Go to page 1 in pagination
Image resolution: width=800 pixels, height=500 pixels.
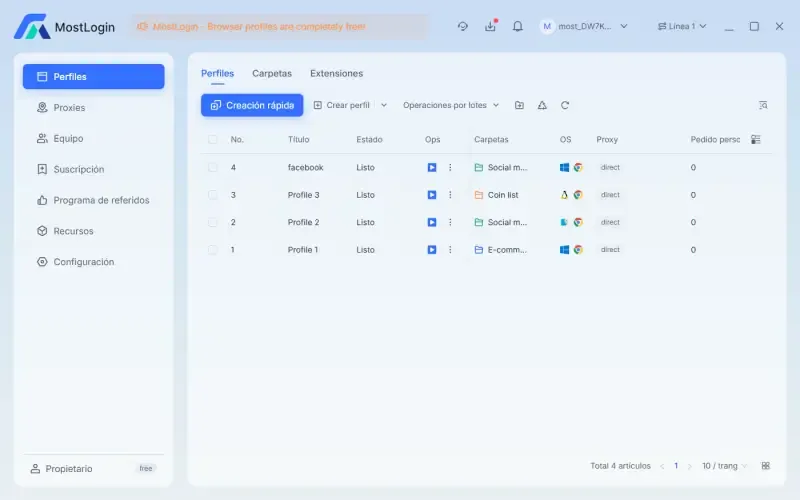point(676,466)
